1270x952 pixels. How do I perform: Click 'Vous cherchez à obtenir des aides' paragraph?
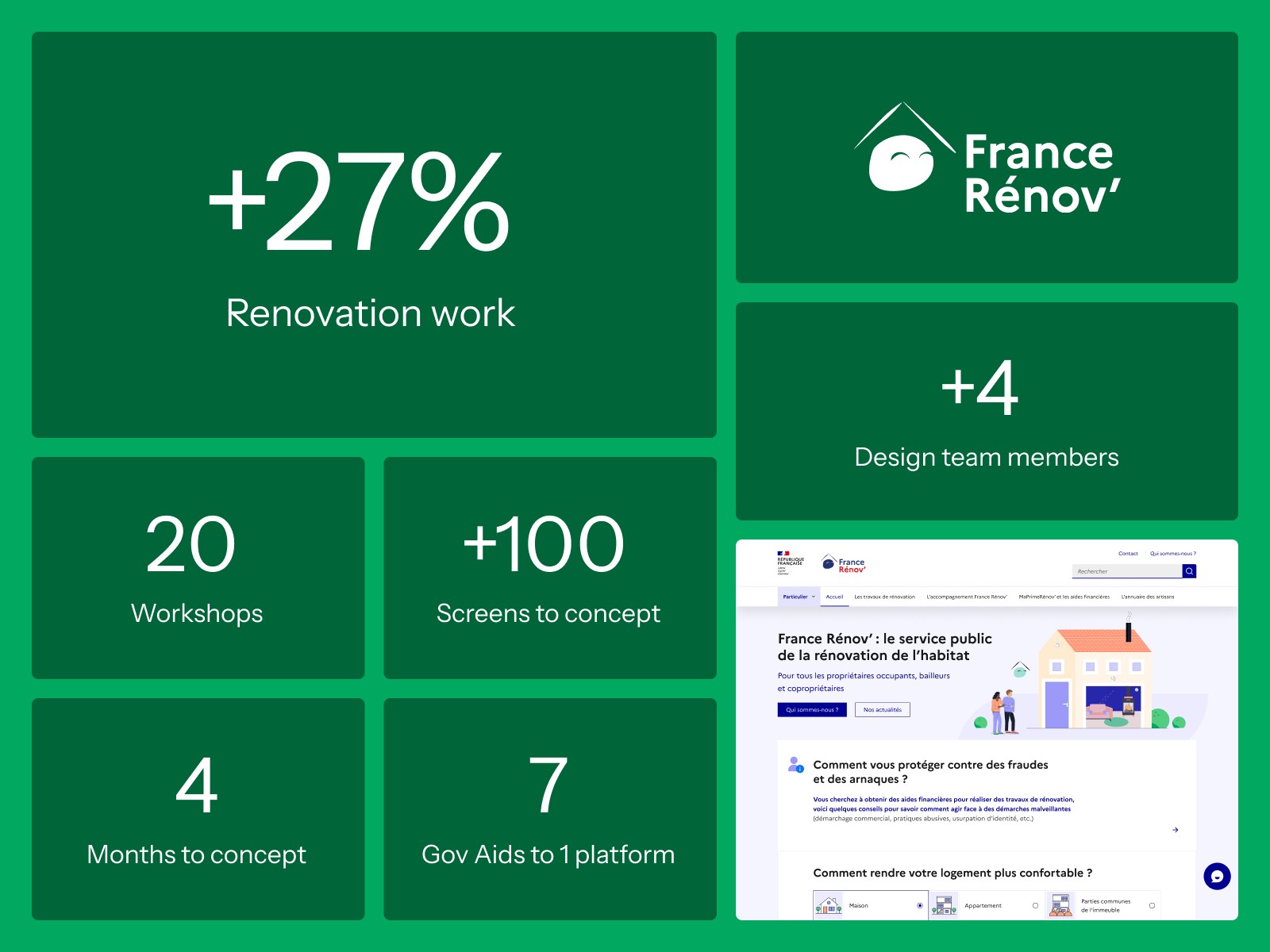point(943,808)
